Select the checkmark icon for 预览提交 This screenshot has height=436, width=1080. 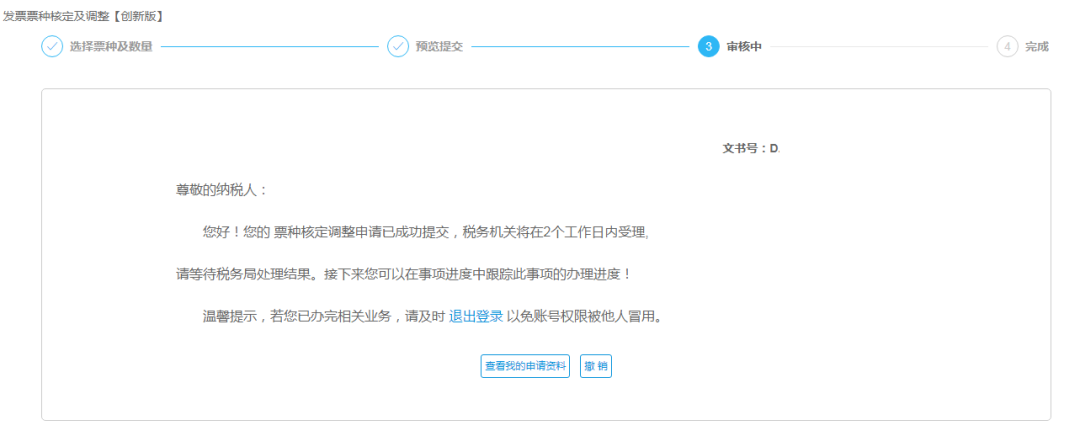tap(398, 47)
